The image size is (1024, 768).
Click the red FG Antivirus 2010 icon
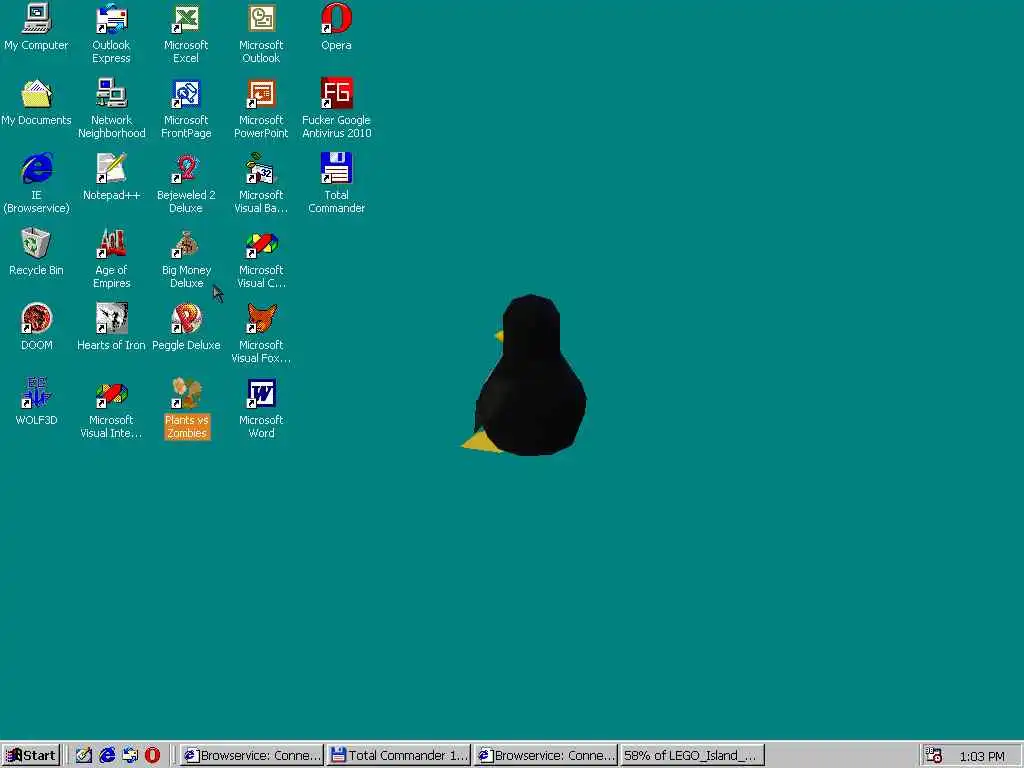[x=336, y=94]
